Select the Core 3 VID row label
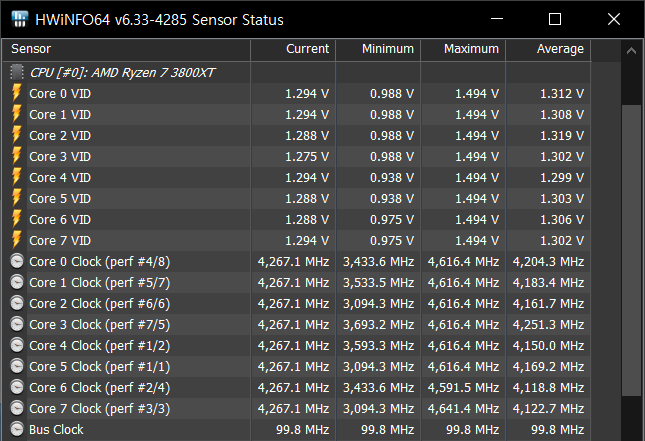Image resolution: width=645 pixels, height=441 pixels. pos(60,156)
